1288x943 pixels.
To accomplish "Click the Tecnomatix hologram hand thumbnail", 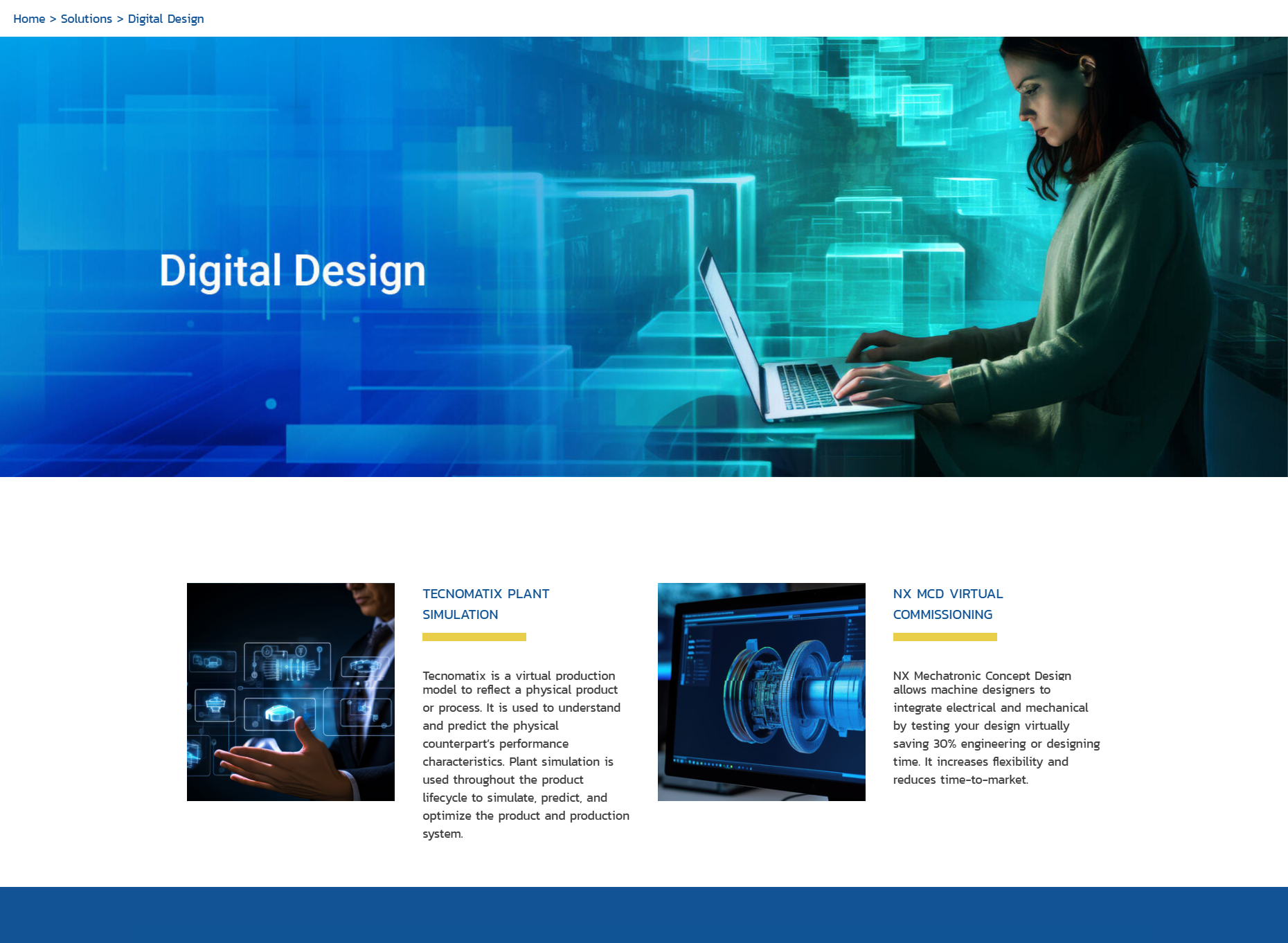I will pos(291,692).
